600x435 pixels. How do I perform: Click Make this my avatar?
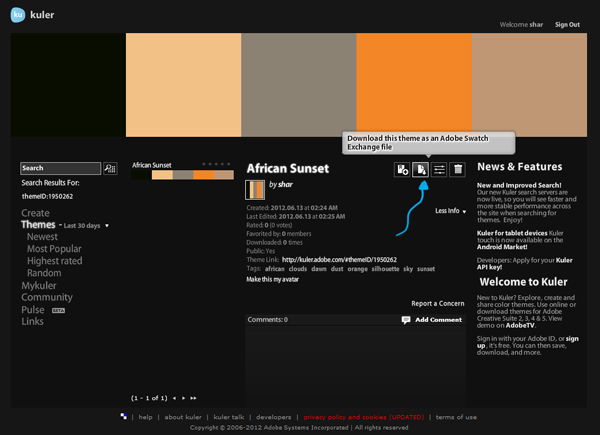tap(272, 280)
